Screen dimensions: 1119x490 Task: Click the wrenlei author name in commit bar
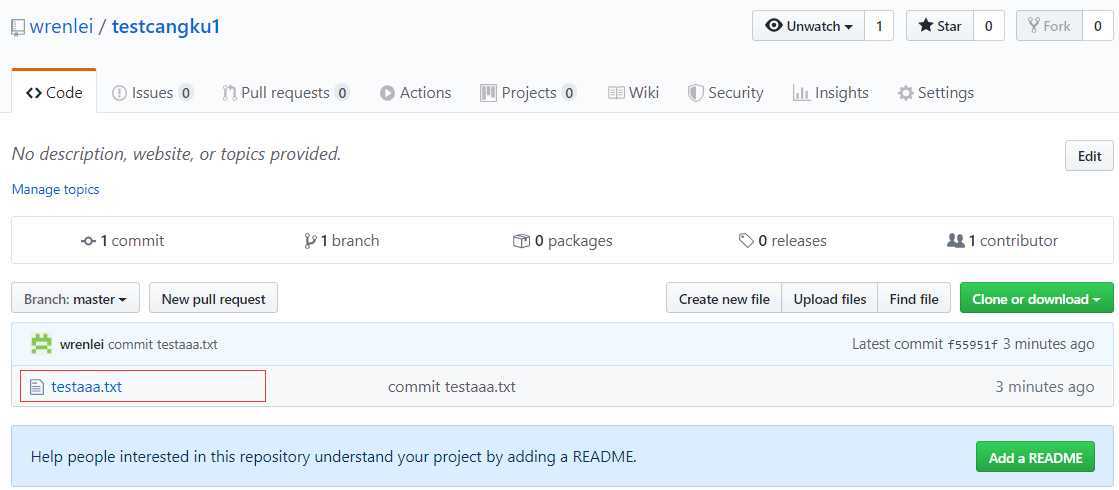(x=82, y=344)
